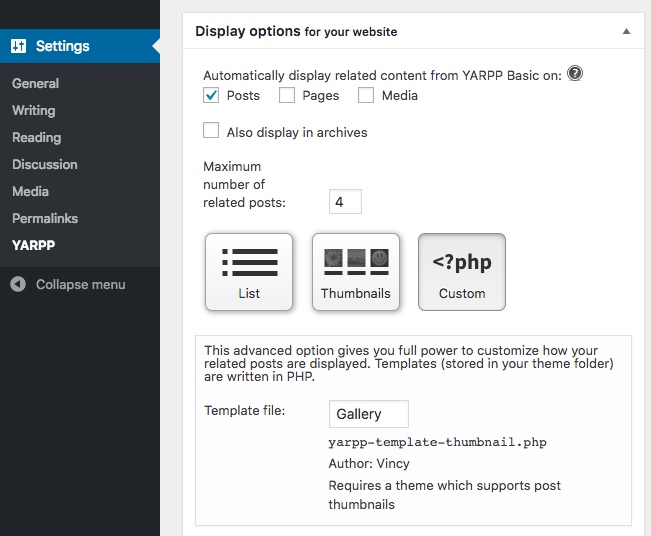Click the Display options panel heading

point(296,32)
